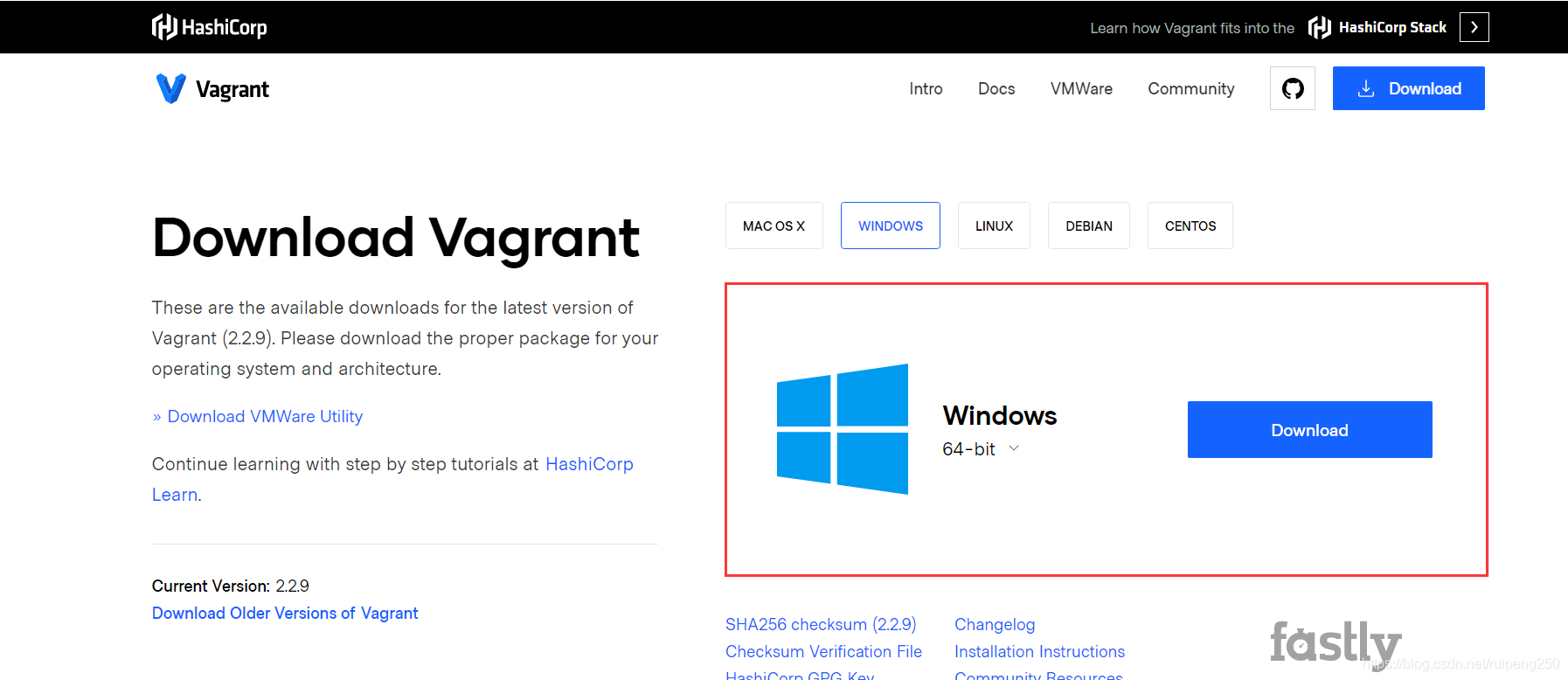Click the Vagrant logo in header

tap(212, 88)
